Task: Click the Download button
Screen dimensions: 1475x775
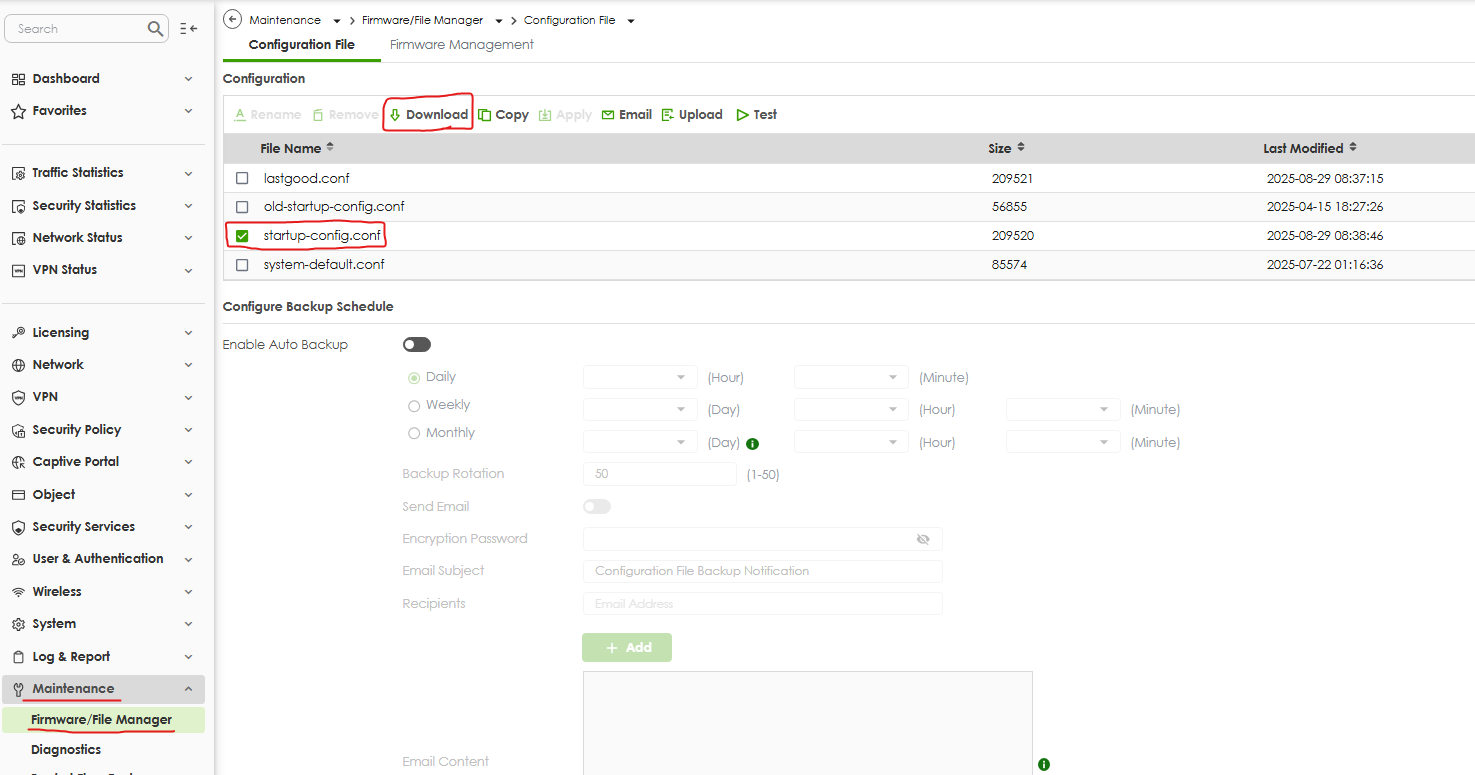Action: 428,115
